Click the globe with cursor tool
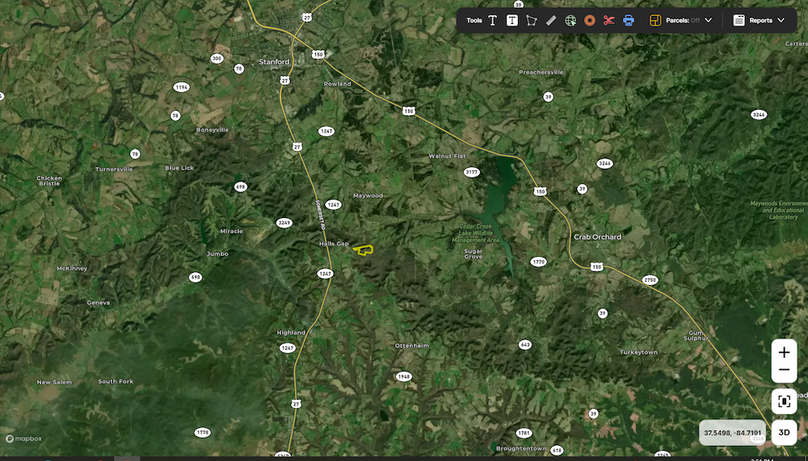This screenshot has width=808, height=461. point(570,20)
